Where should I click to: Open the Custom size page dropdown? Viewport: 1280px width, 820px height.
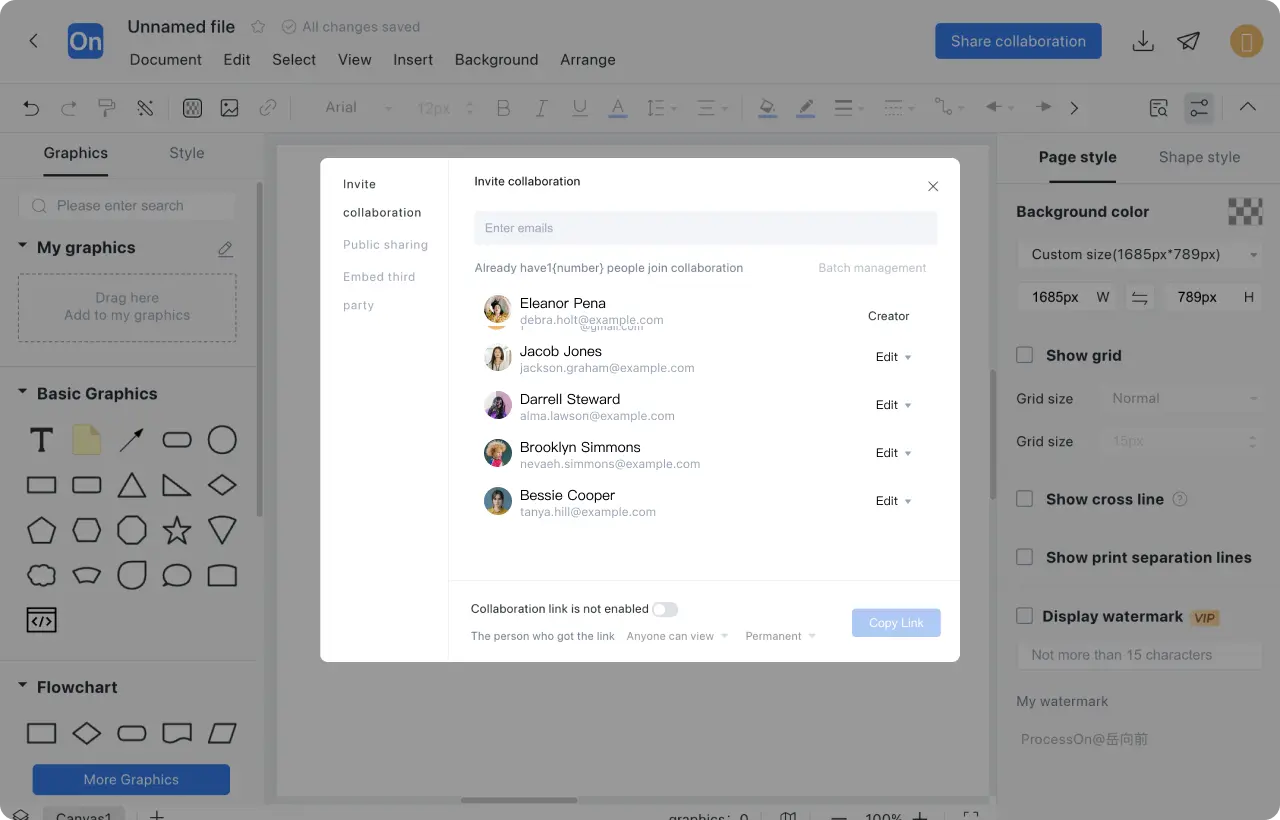[x=1140, y=254]
